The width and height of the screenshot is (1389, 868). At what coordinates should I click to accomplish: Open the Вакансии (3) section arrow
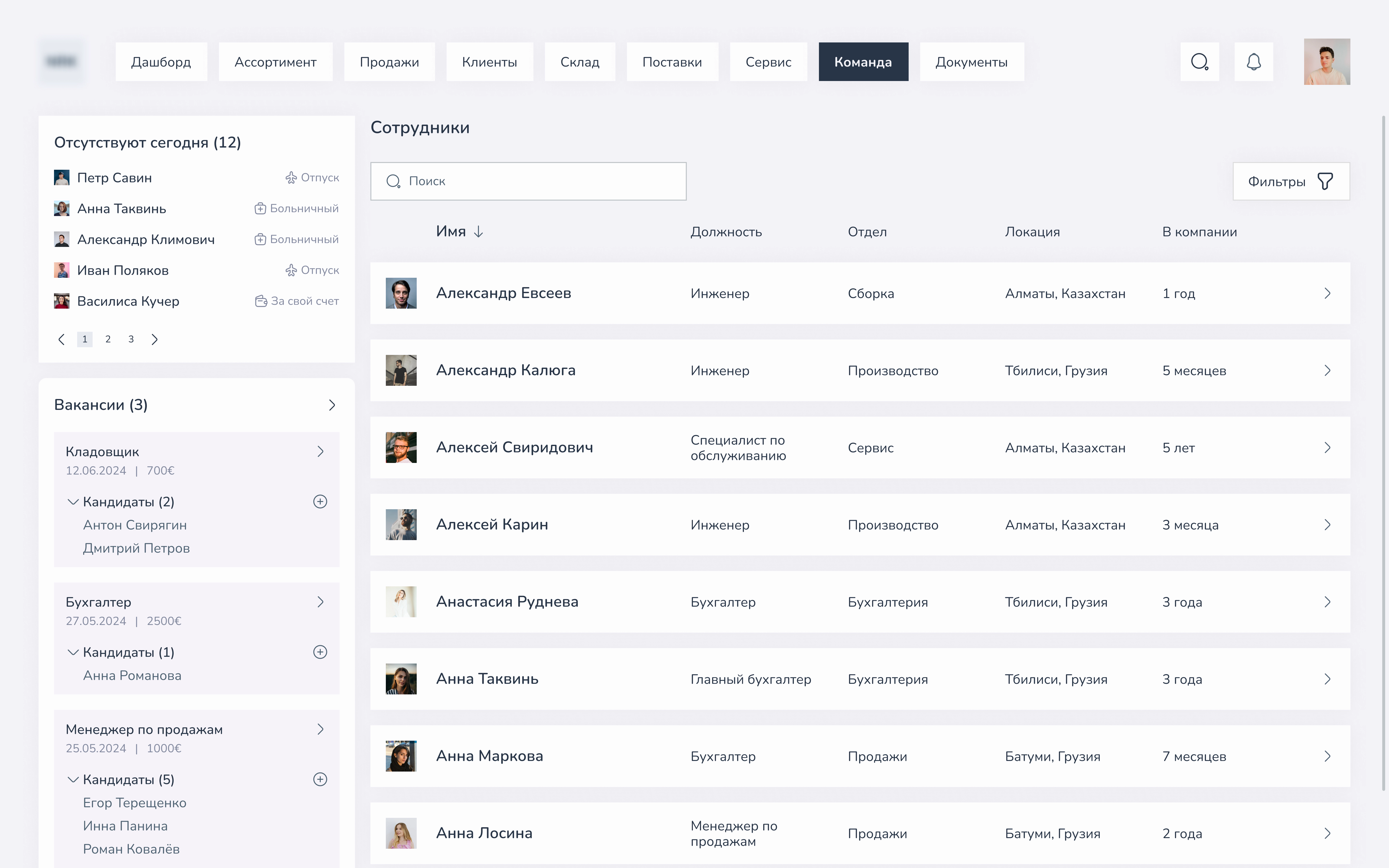(332, 405)
